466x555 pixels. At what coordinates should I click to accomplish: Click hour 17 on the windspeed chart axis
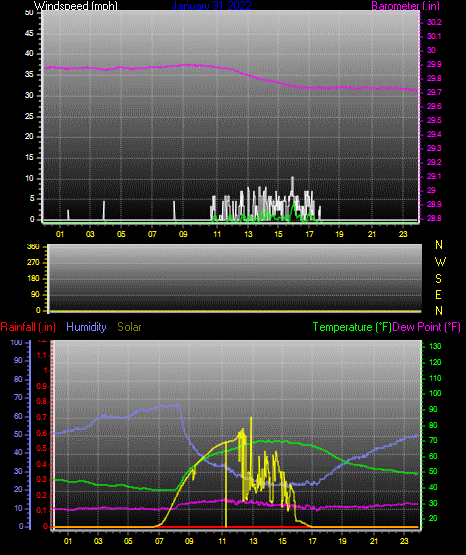click(309, 234)
